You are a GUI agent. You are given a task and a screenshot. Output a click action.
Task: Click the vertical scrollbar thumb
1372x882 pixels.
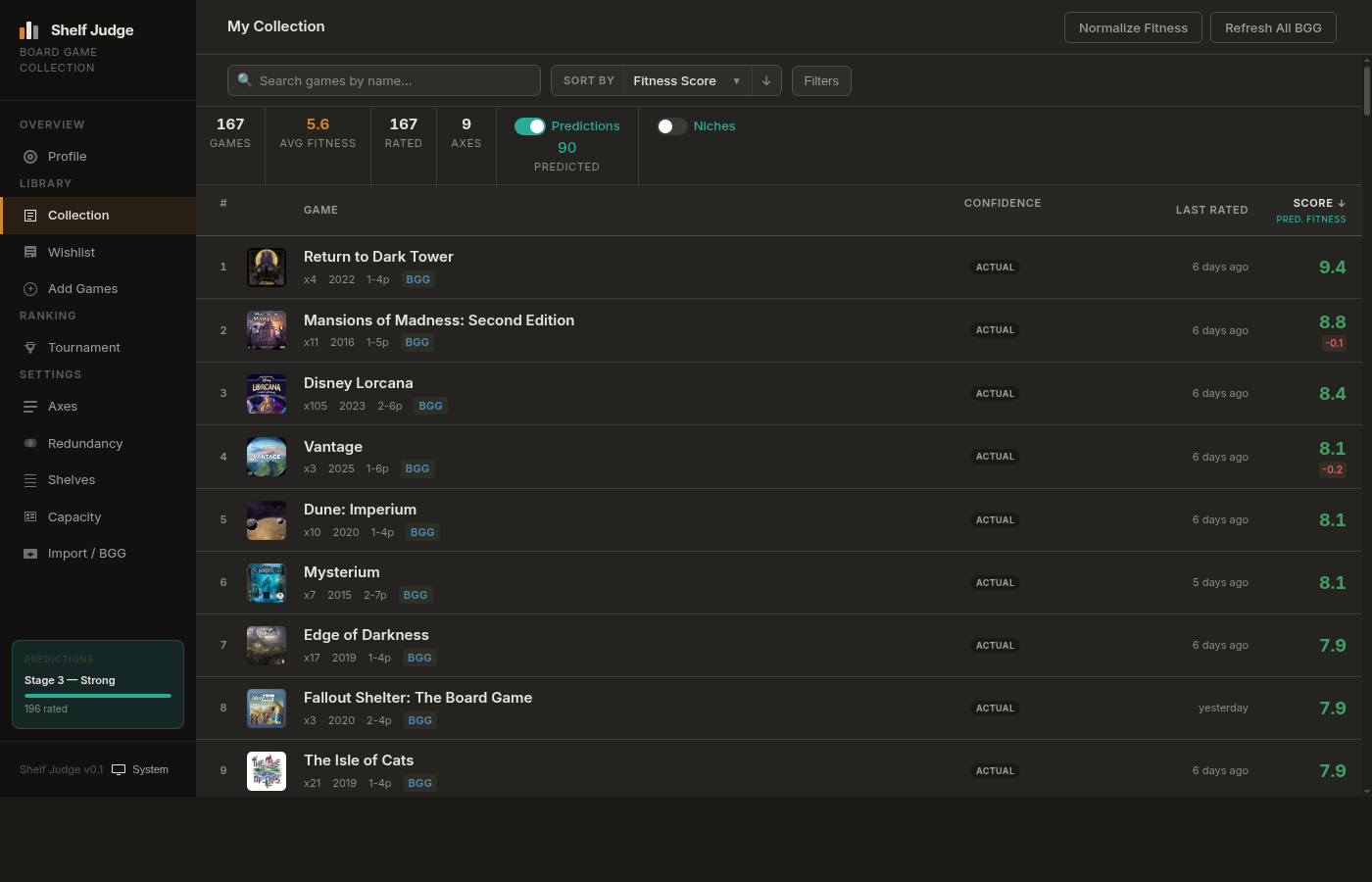point(1367,90)
